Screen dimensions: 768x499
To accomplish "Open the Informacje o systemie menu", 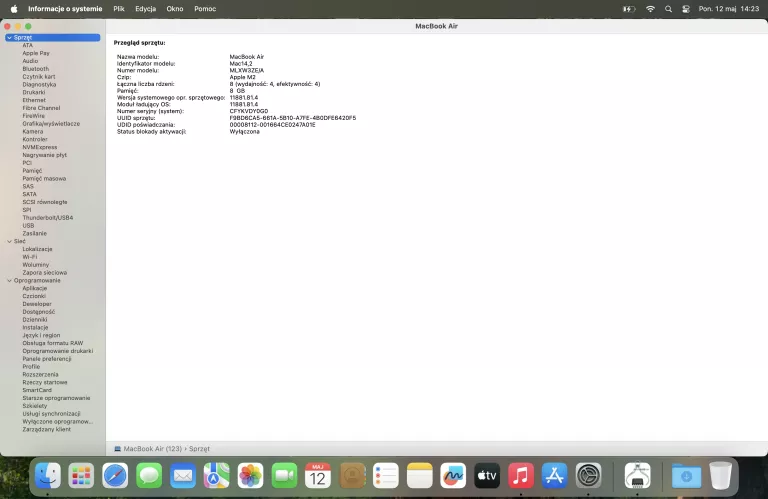I will click(x=65, y=9).
